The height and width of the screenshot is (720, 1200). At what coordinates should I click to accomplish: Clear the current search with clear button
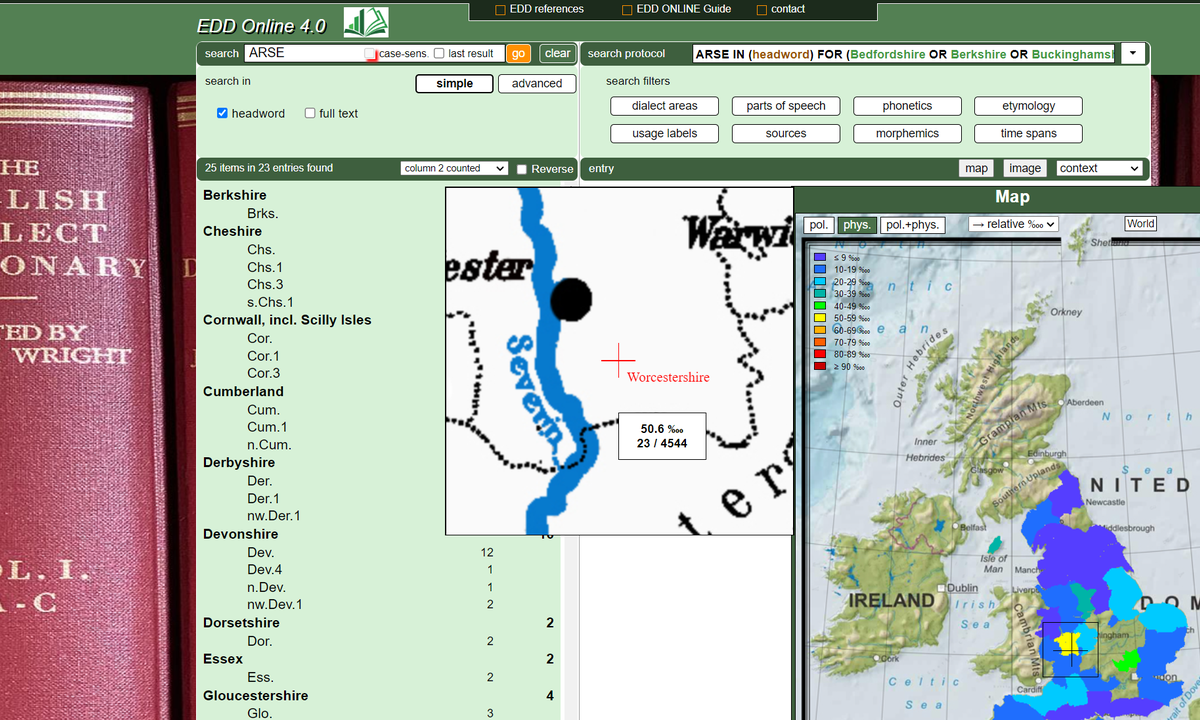pos(557,54)
